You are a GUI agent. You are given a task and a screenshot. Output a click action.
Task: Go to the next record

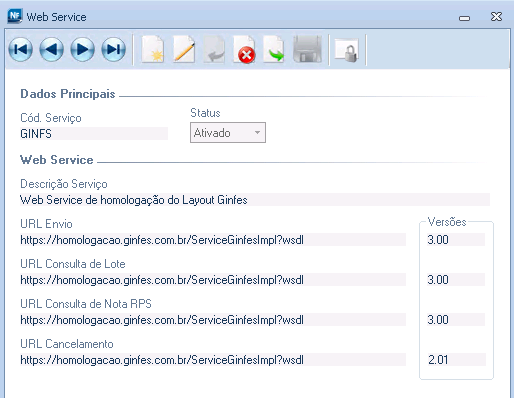pyautogui.click(x=83, y=49)
